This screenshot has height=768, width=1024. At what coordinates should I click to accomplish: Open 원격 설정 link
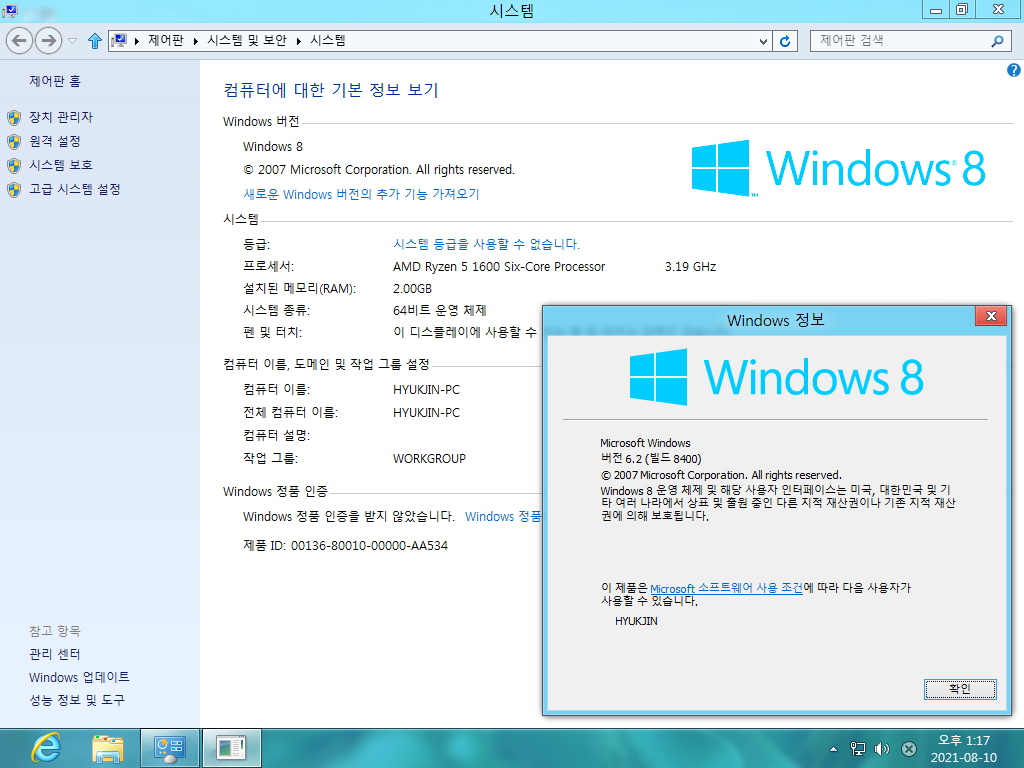tap(55, 141)
